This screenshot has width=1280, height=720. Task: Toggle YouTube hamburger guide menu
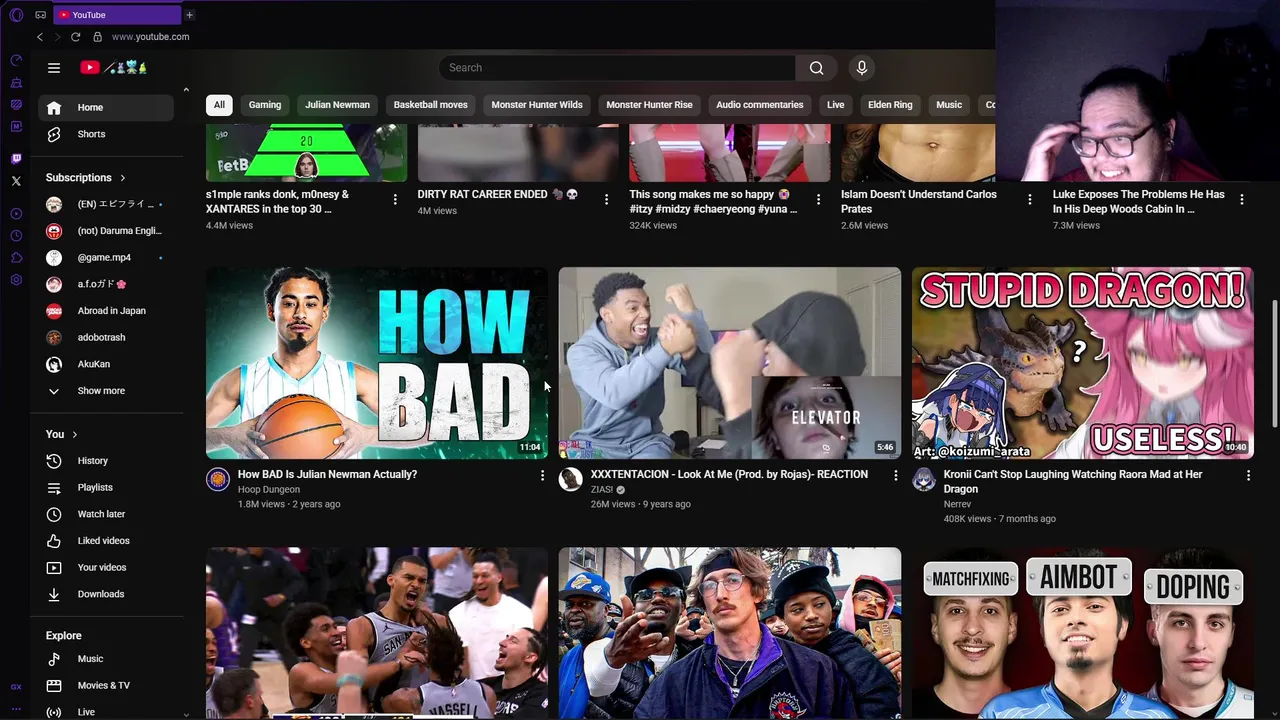coord(54,68)
